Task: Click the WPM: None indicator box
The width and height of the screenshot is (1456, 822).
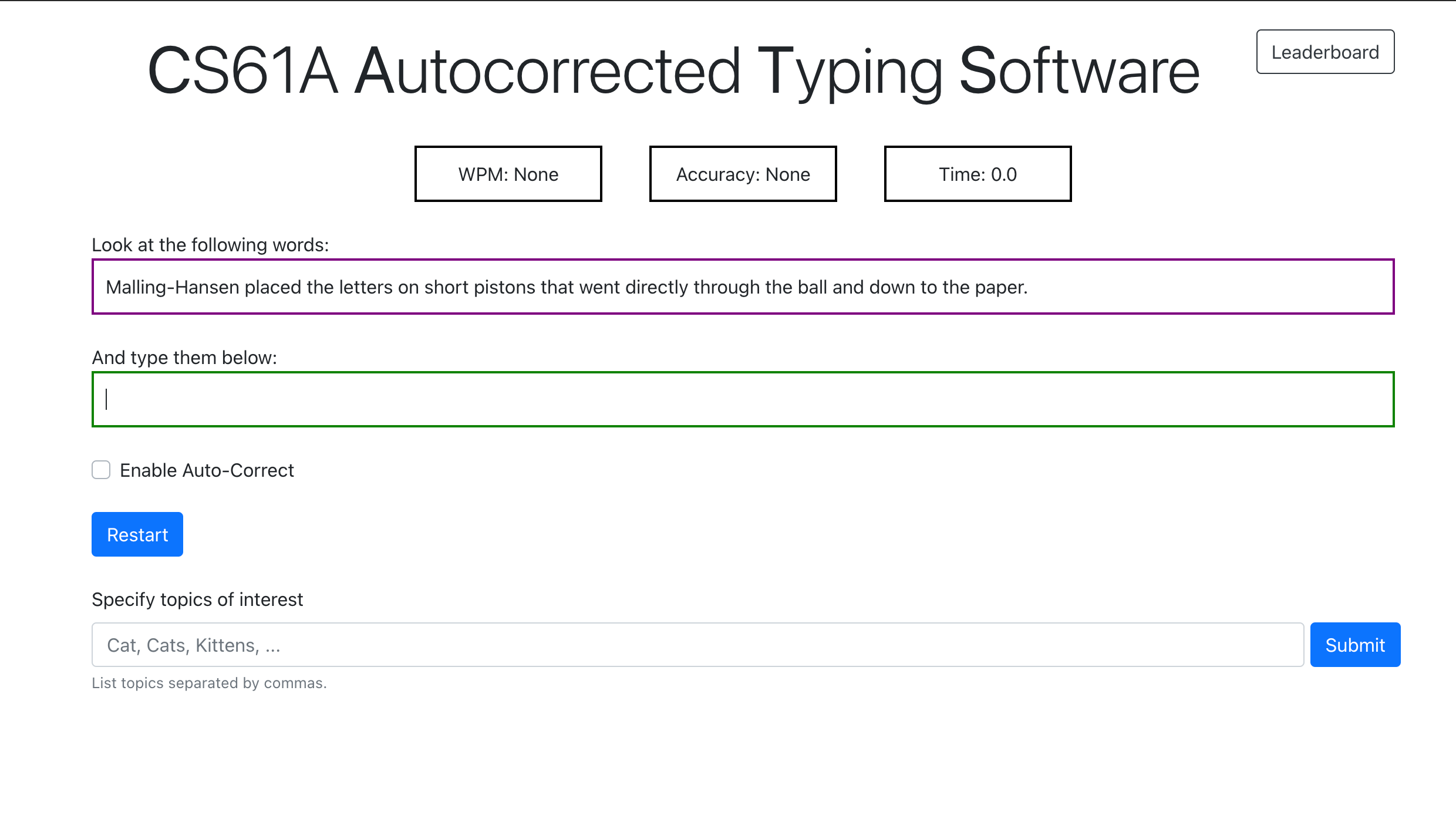Action: tap(508, 173)
